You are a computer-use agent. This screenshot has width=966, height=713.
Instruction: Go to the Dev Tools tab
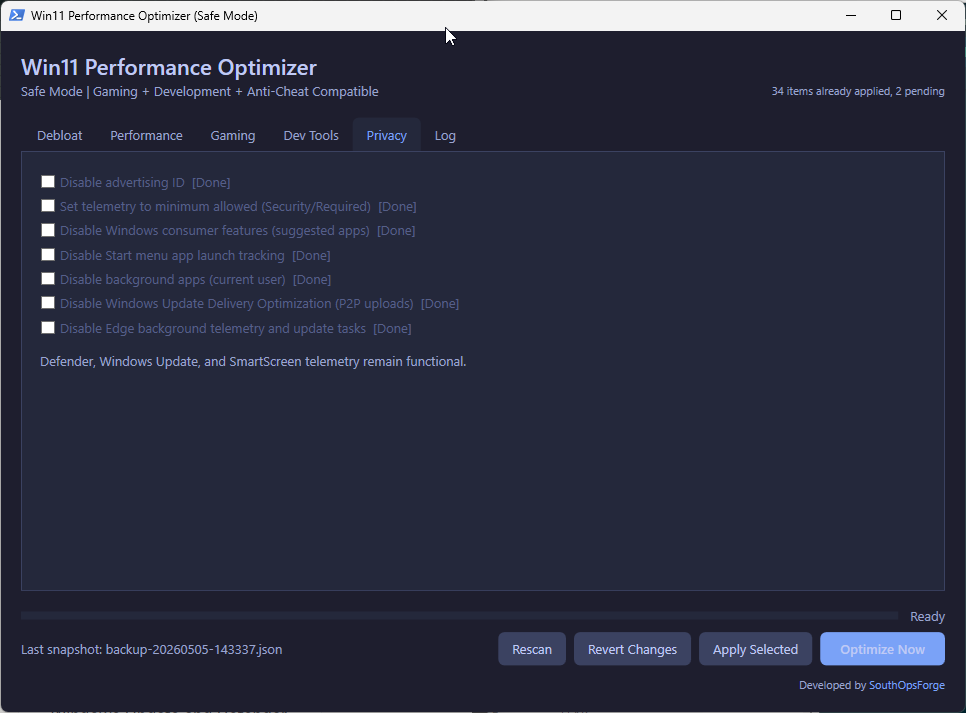[311, 136]
